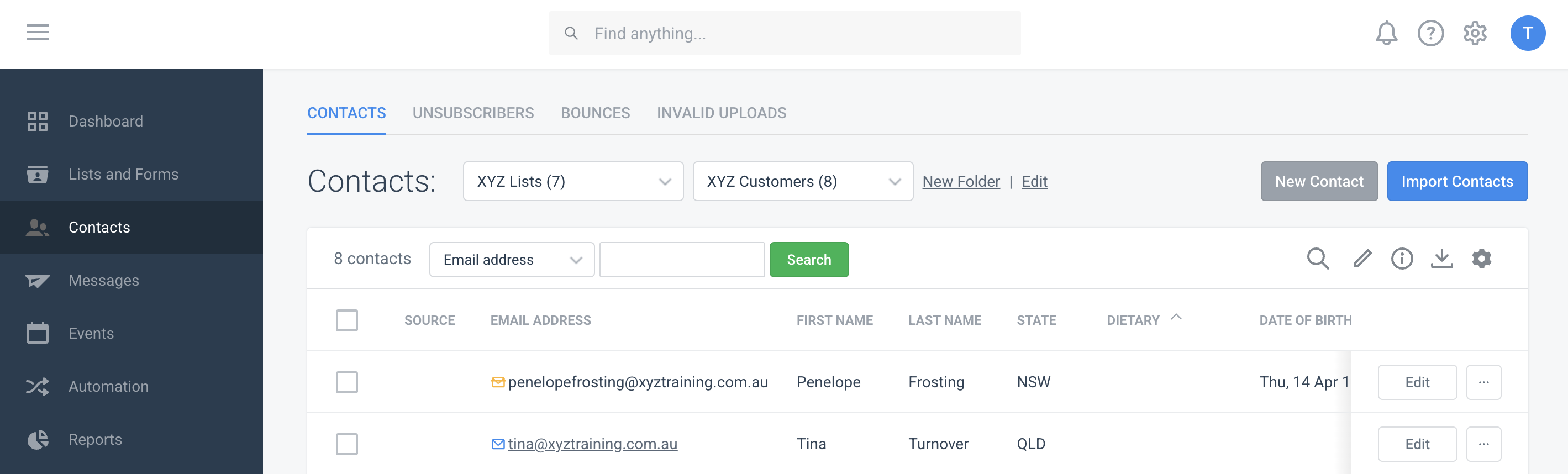Click the pencil edit icon in table toolbar
This screenshot has height=474, width=1568.
(x=1362, y=259)
